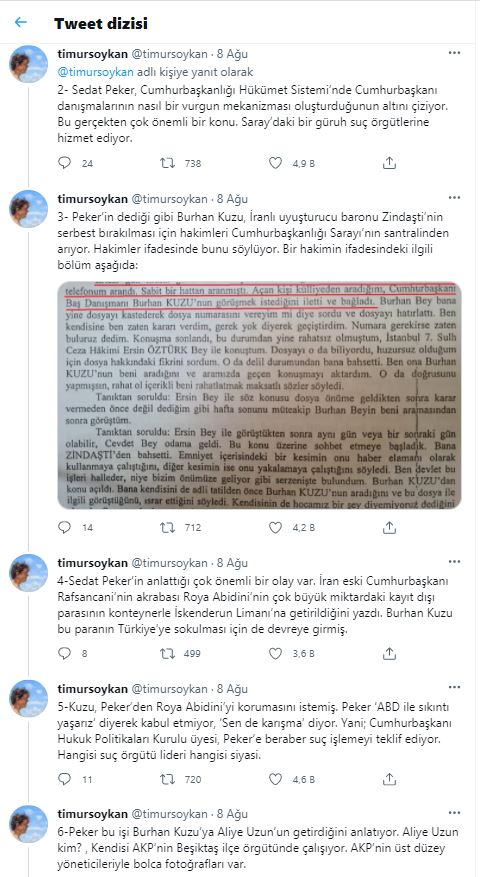Retweet the tweet with 720 retweets
480x877 pixels.
(x=167, y=779)
